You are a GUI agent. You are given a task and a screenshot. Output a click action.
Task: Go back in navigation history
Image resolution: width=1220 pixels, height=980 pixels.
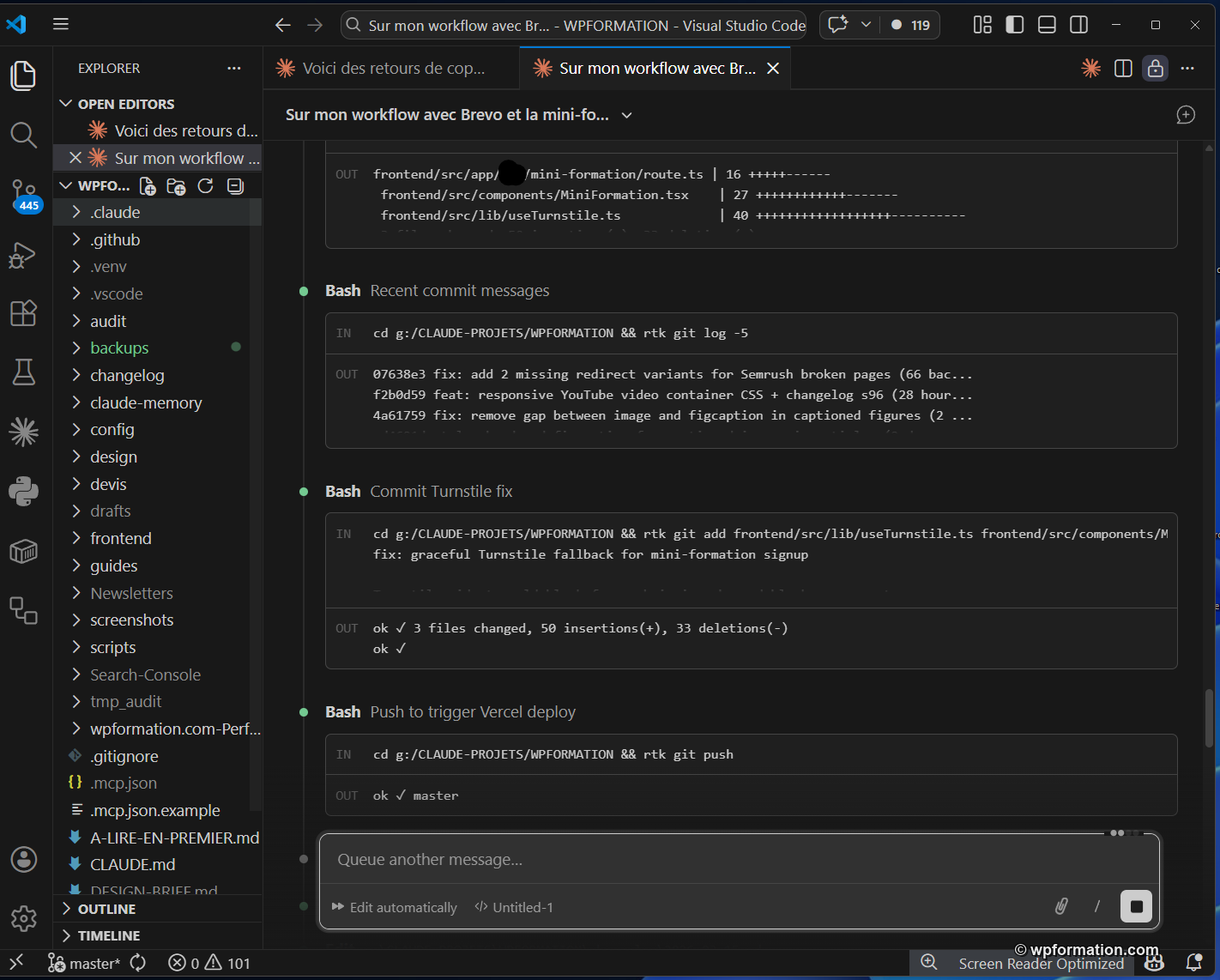pos(282,25)
